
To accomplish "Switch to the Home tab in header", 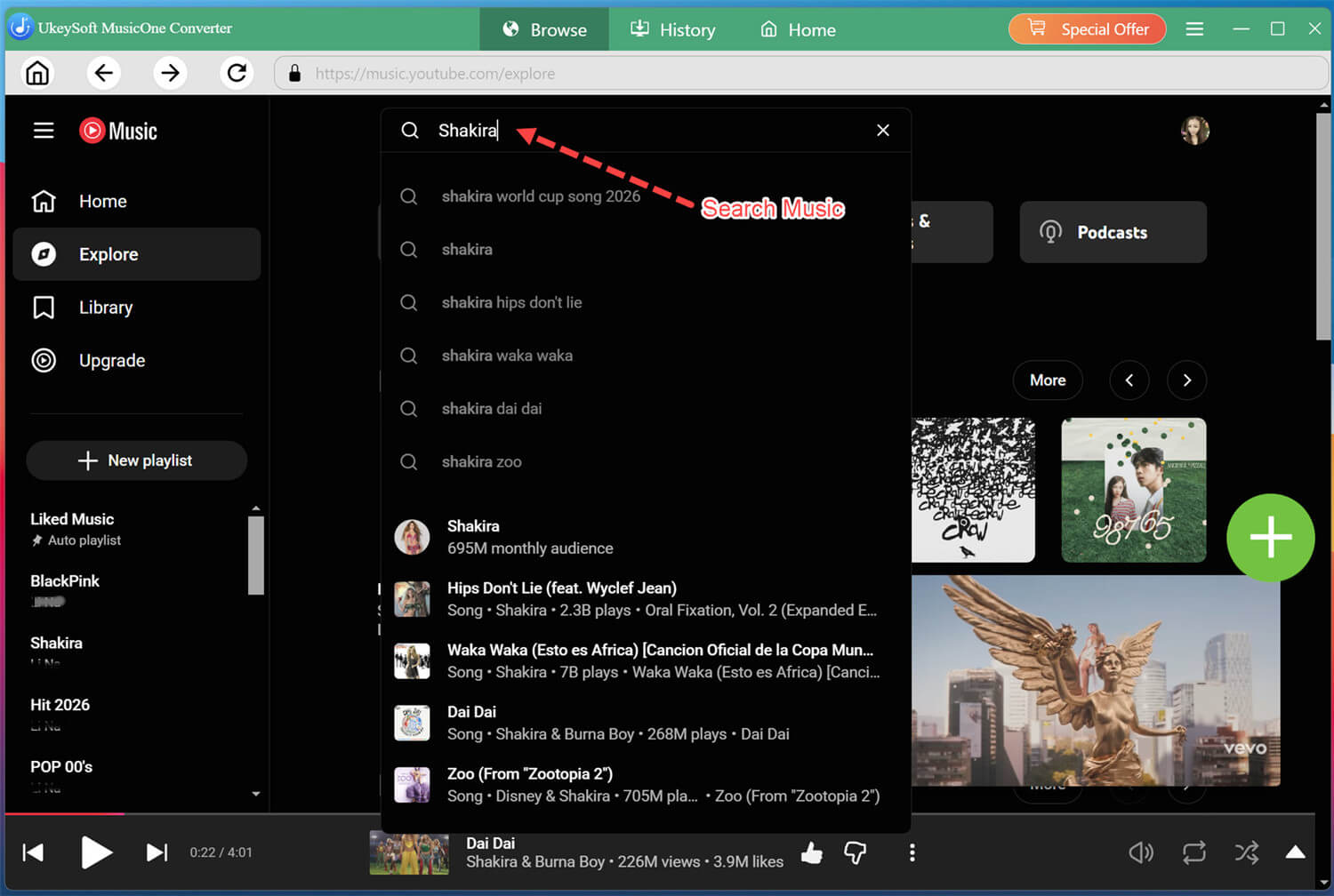I will point(798,29).
